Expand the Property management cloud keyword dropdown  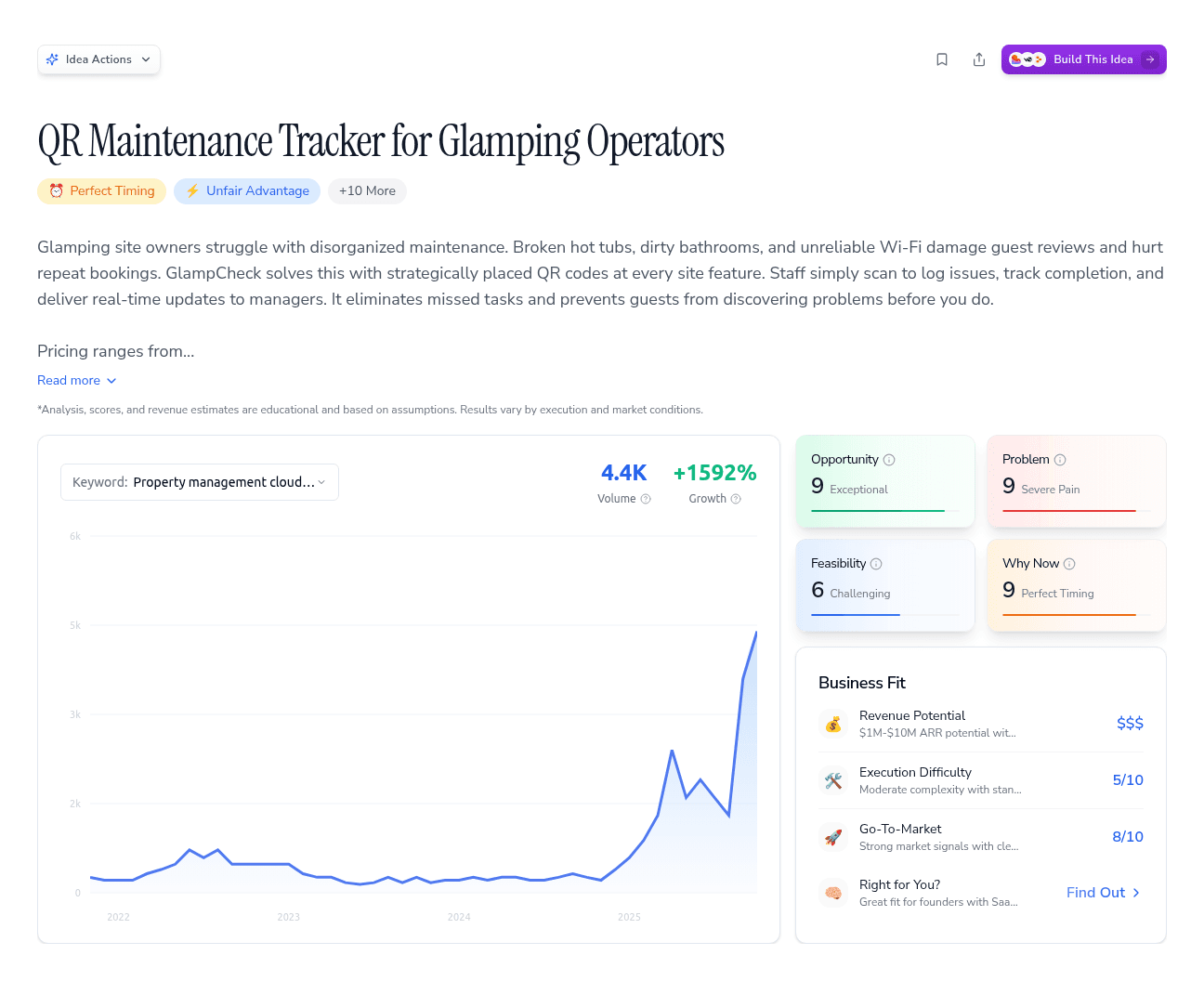pos(199,482)
